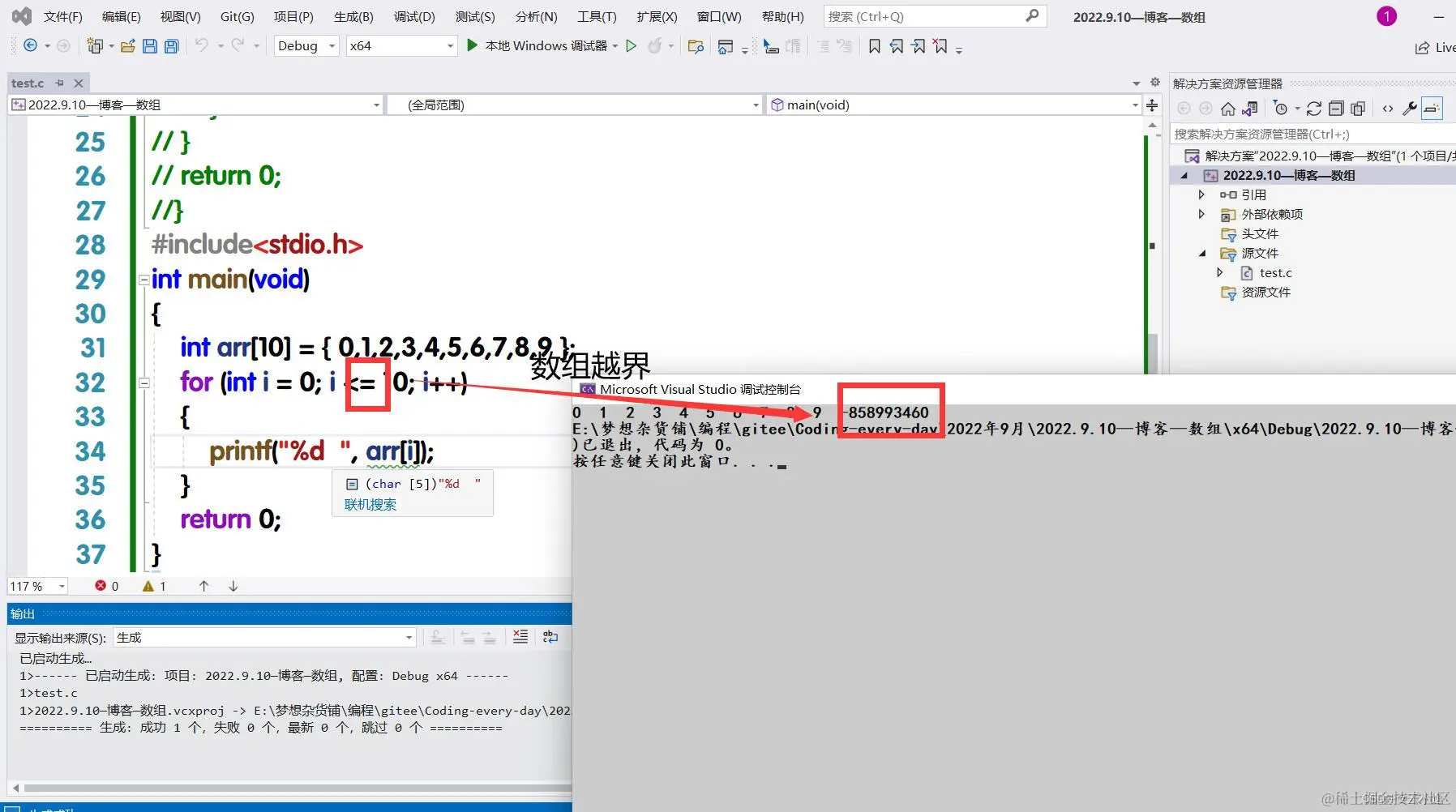Screen dimensions: 1456x812
Task: Expand the 引用 node in Solution Explorer
Action: 1201,194
